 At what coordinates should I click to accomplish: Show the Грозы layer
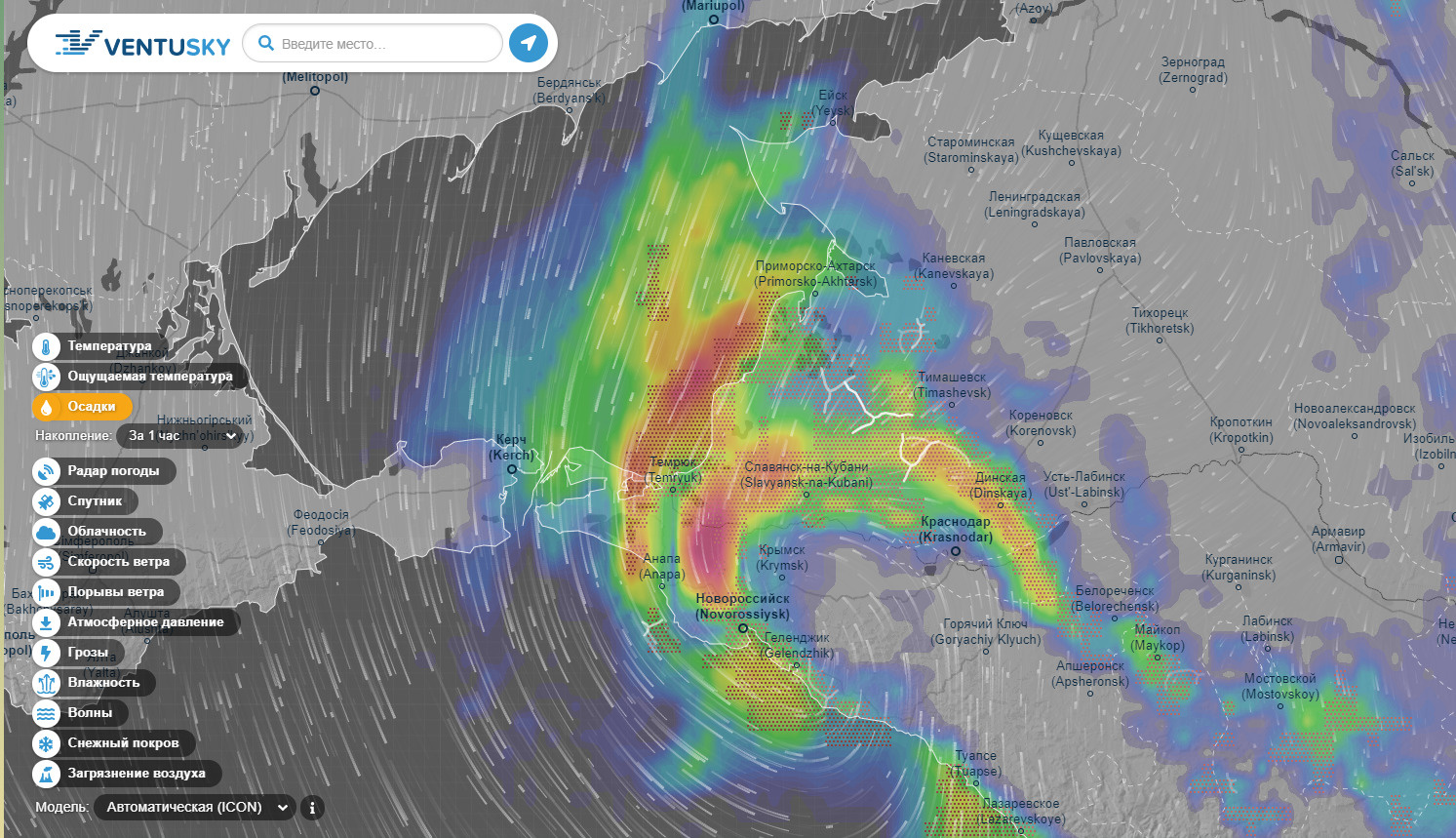tap(88, 653)
